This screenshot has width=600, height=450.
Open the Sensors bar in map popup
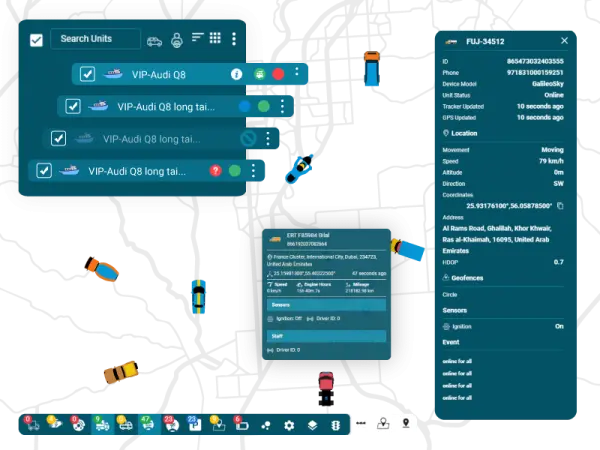[x=326, y=305]
